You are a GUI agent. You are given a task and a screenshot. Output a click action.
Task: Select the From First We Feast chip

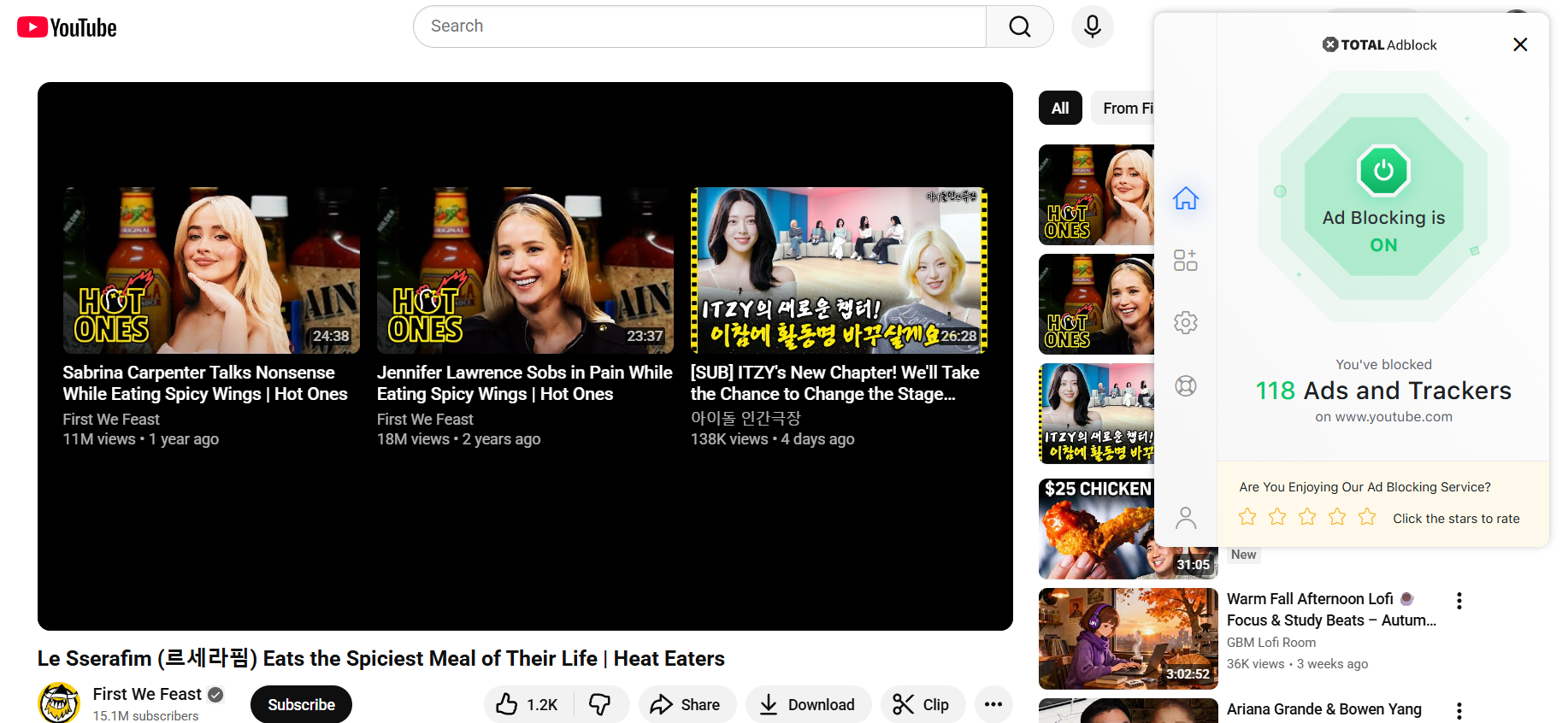click(1123, 108)
